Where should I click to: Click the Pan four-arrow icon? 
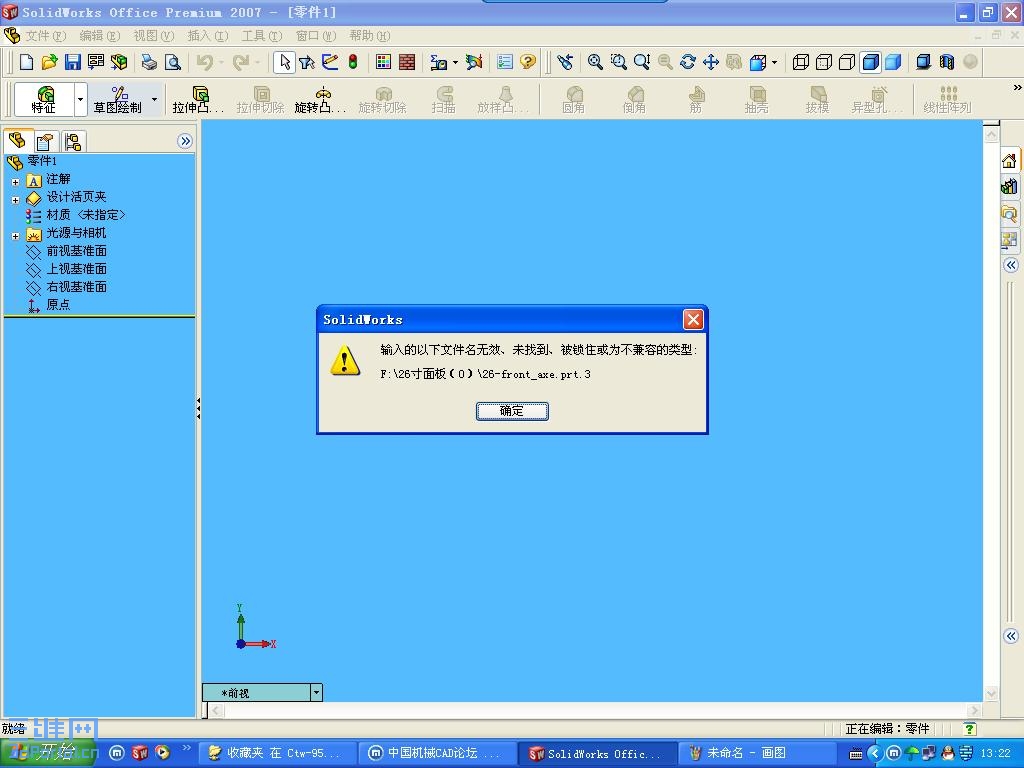(x=711, y=62)
